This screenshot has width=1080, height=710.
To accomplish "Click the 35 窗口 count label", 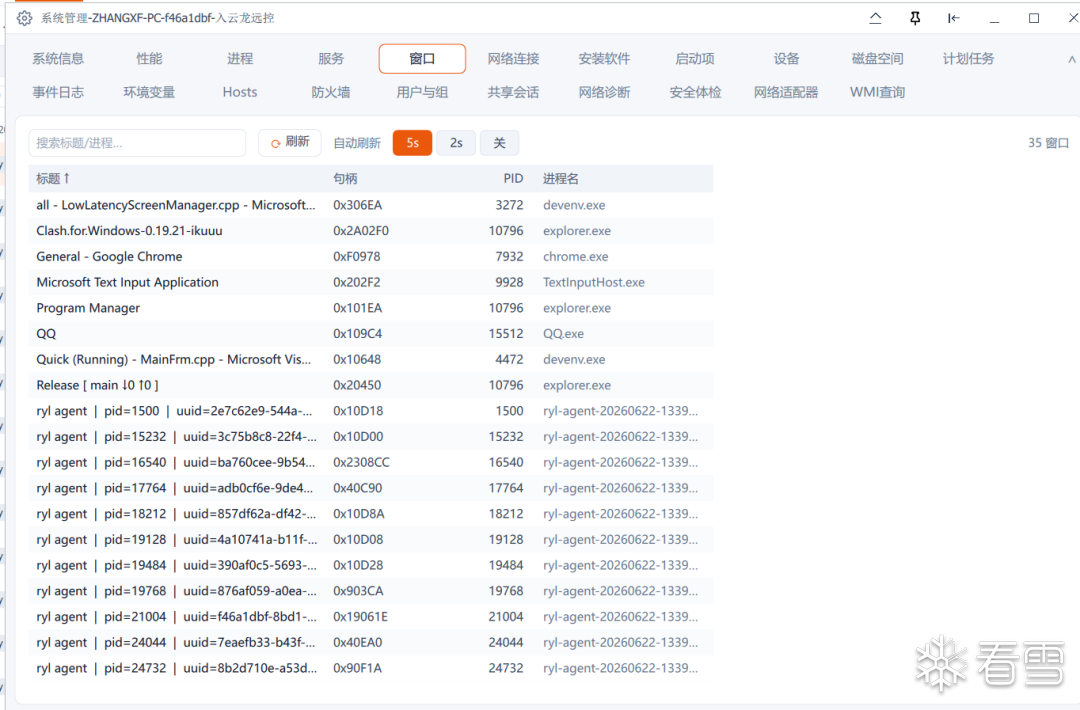I will [1048, 143].
